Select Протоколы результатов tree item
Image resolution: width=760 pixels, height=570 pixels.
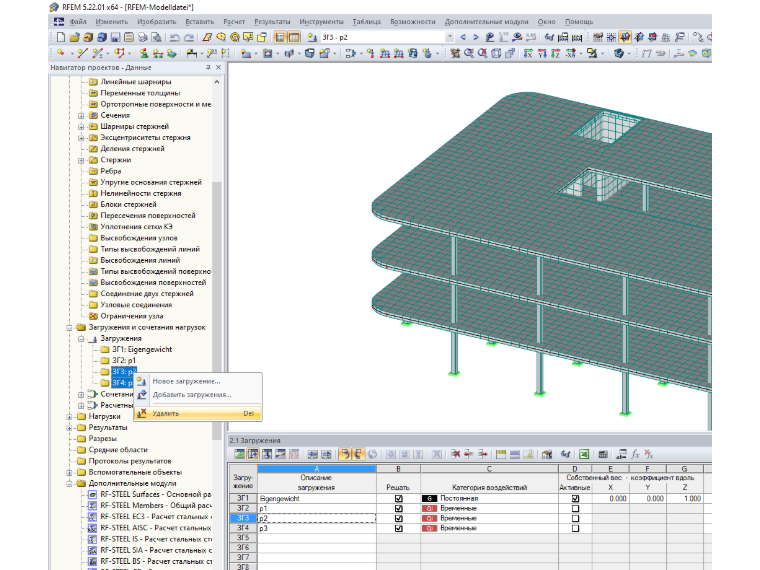click(x=130, y=461)
